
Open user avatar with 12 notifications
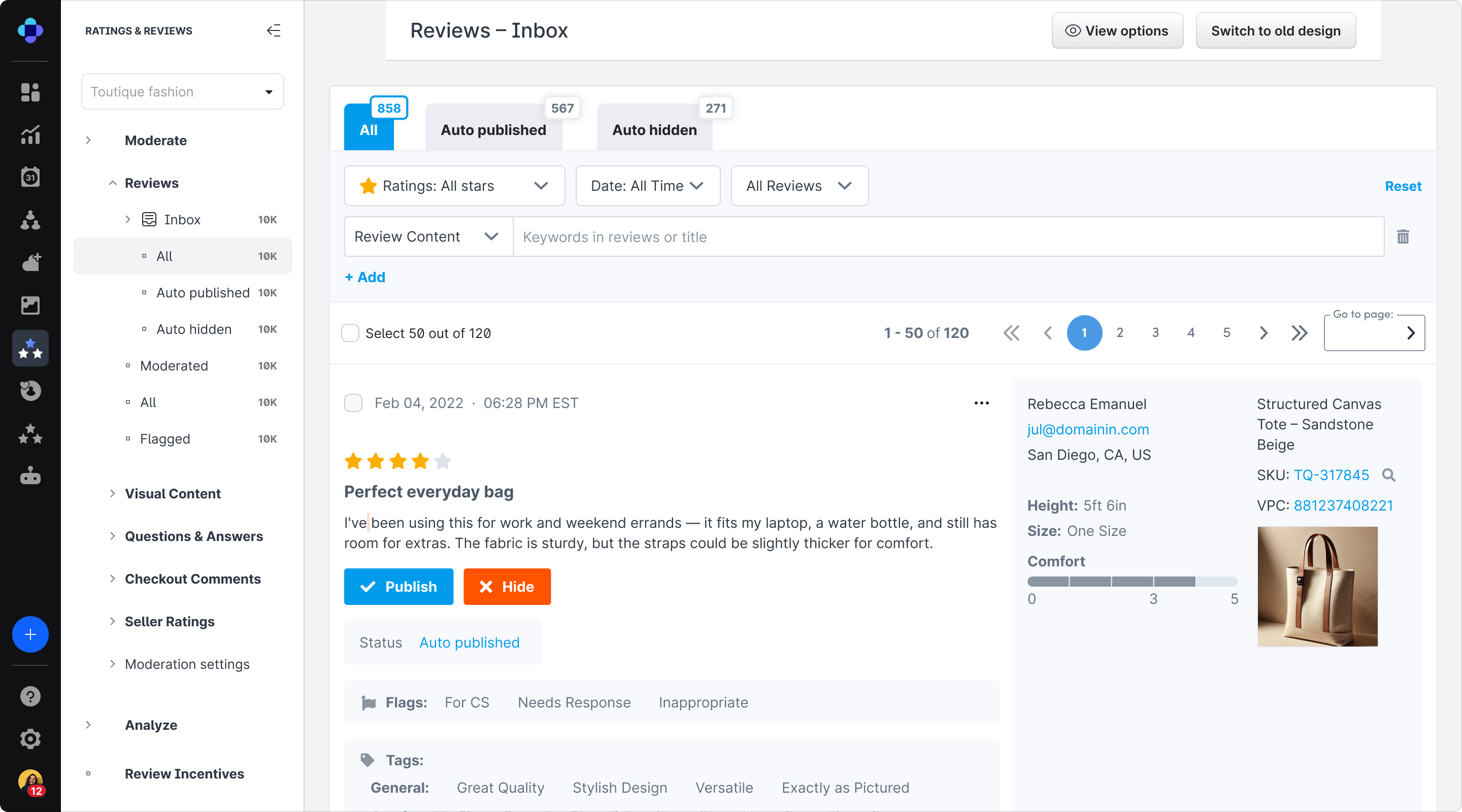click(x=30, y=782)
